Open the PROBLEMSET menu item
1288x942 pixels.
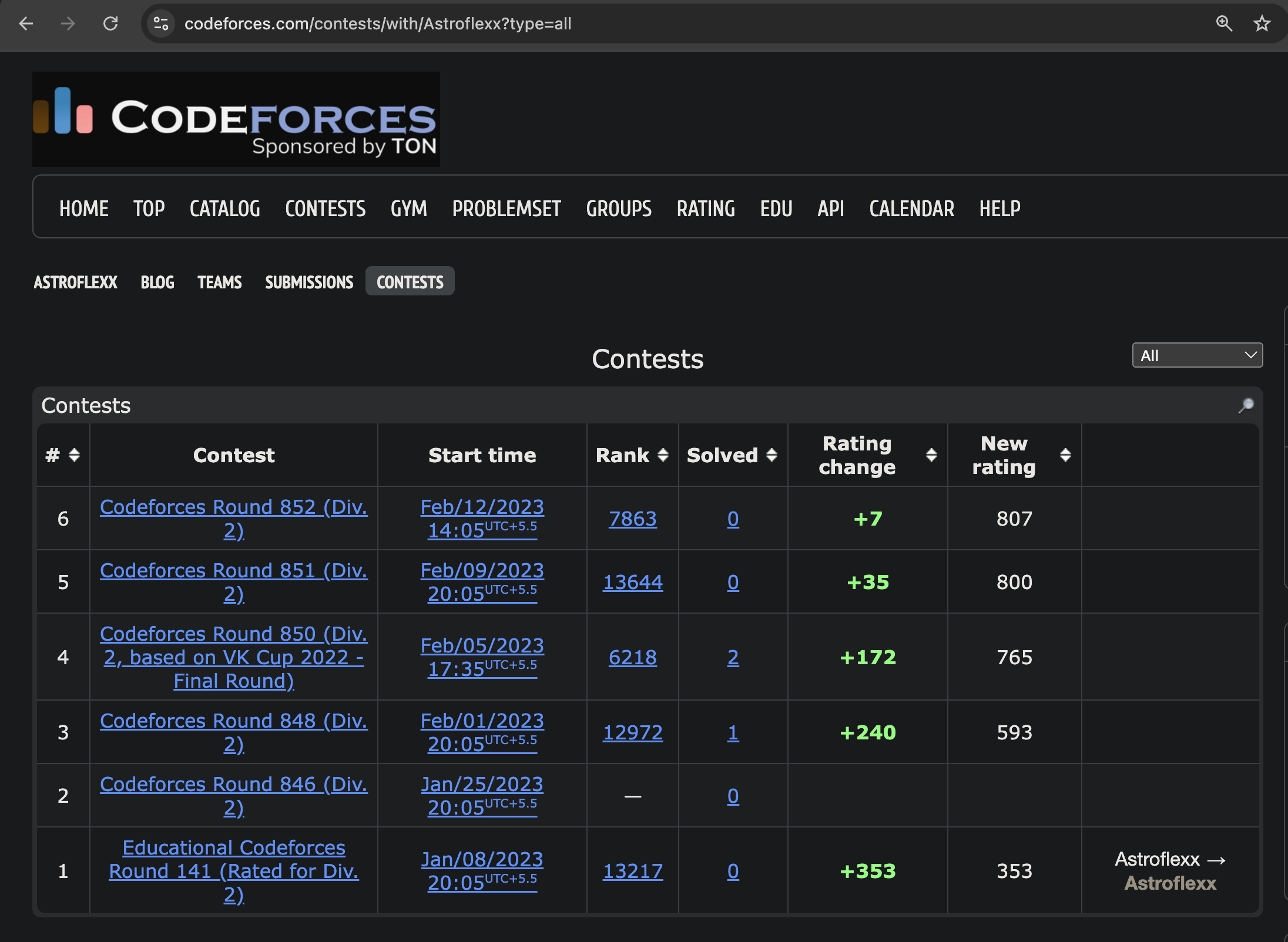507,208
